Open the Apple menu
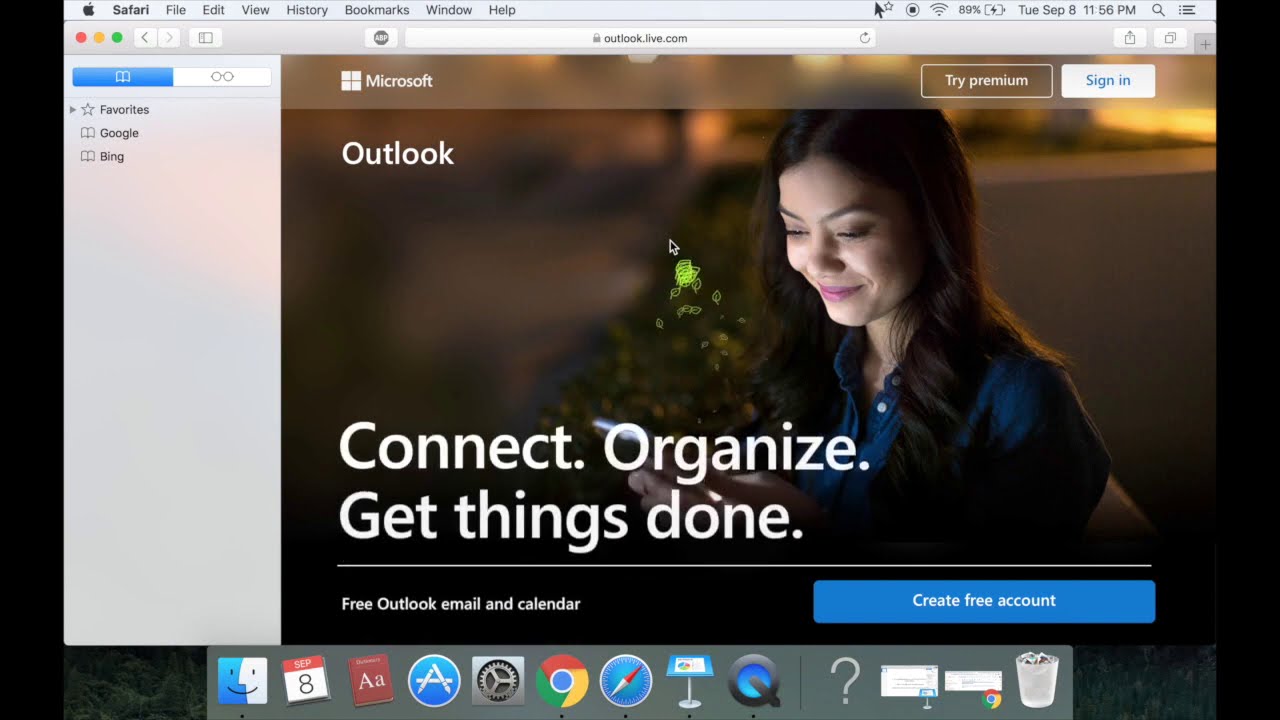The width and height of the screenshot is (1280, 720). coord(88,10)
